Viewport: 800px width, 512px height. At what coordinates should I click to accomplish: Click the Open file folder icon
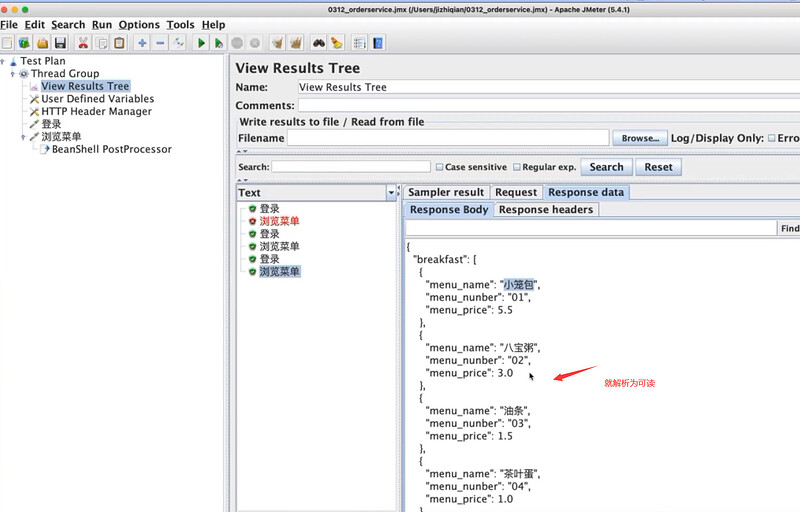(x=42, y=43)
